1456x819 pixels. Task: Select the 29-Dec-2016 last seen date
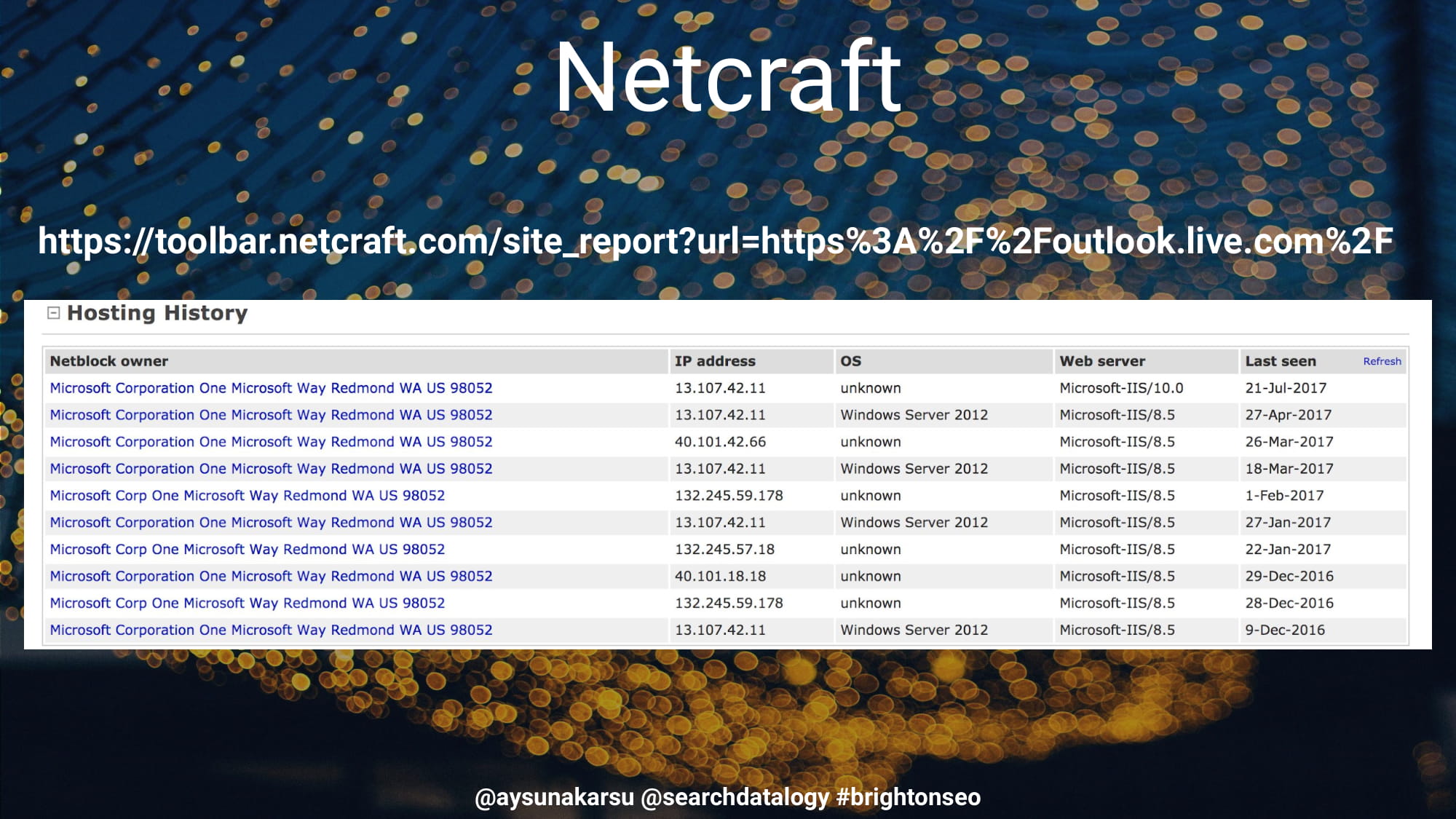[x=1289, y=577]
